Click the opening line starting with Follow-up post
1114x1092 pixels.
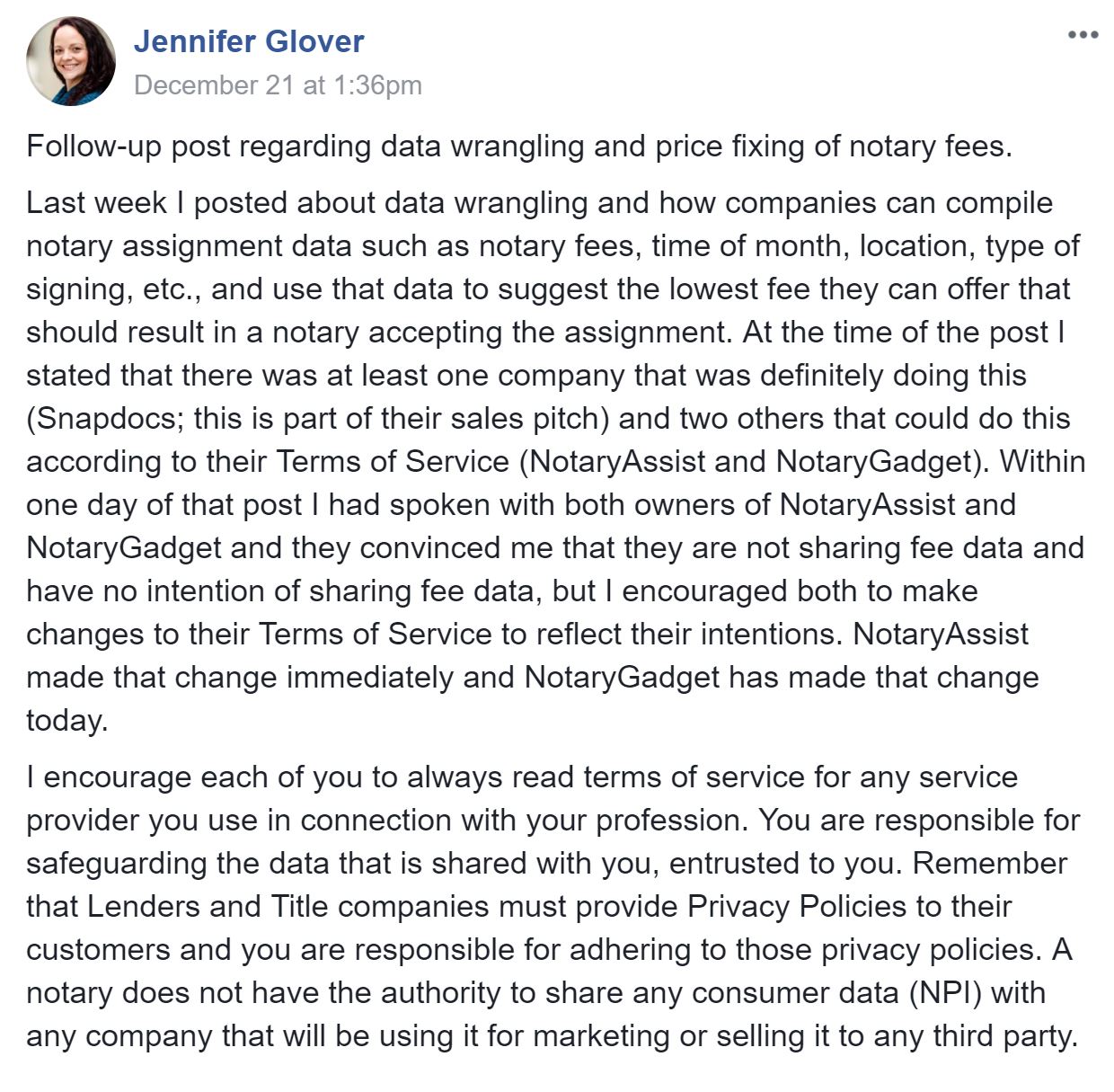tap(519, 146)
